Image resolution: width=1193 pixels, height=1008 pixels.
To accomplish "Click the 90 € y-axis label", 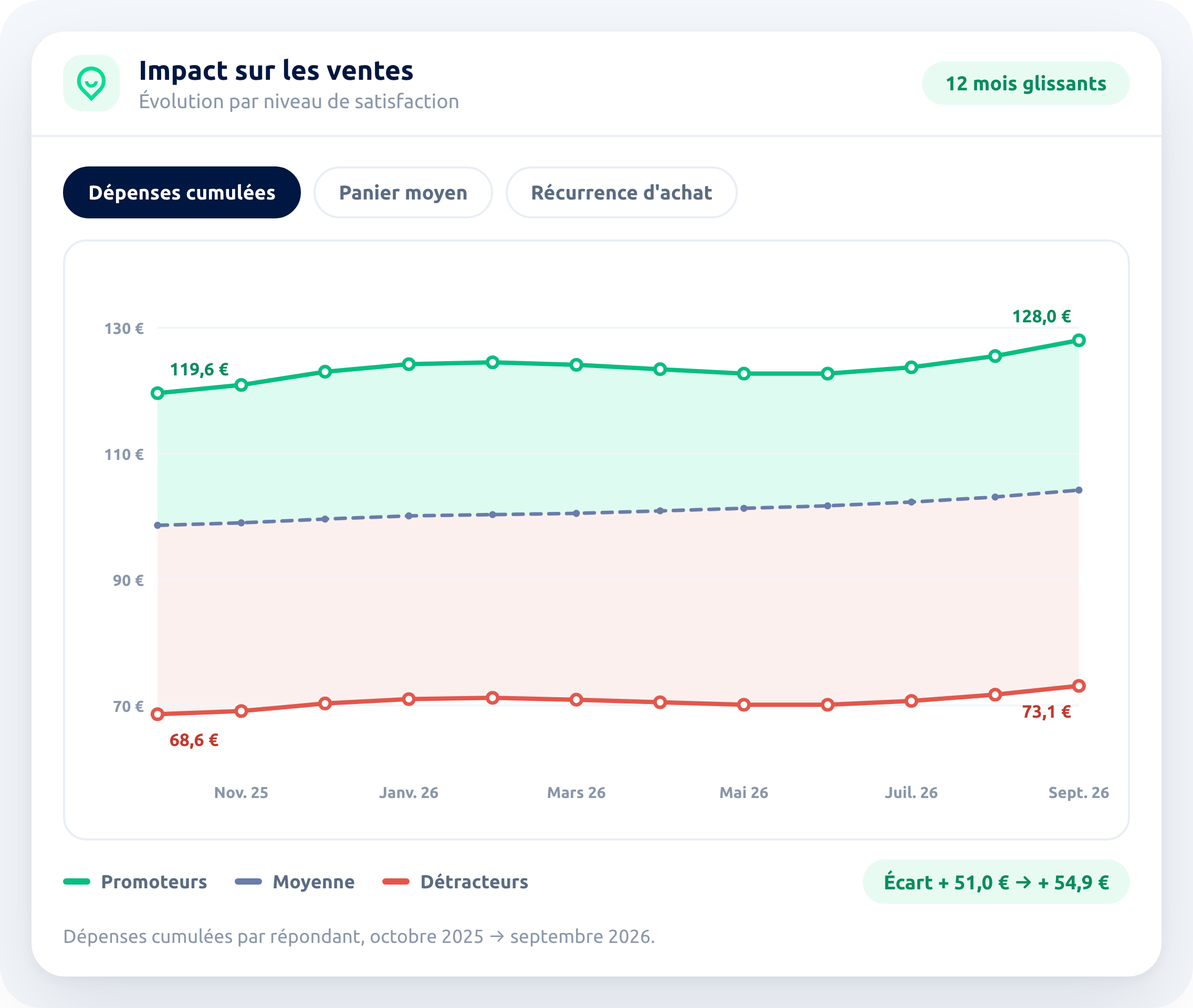I will [128, 581].
